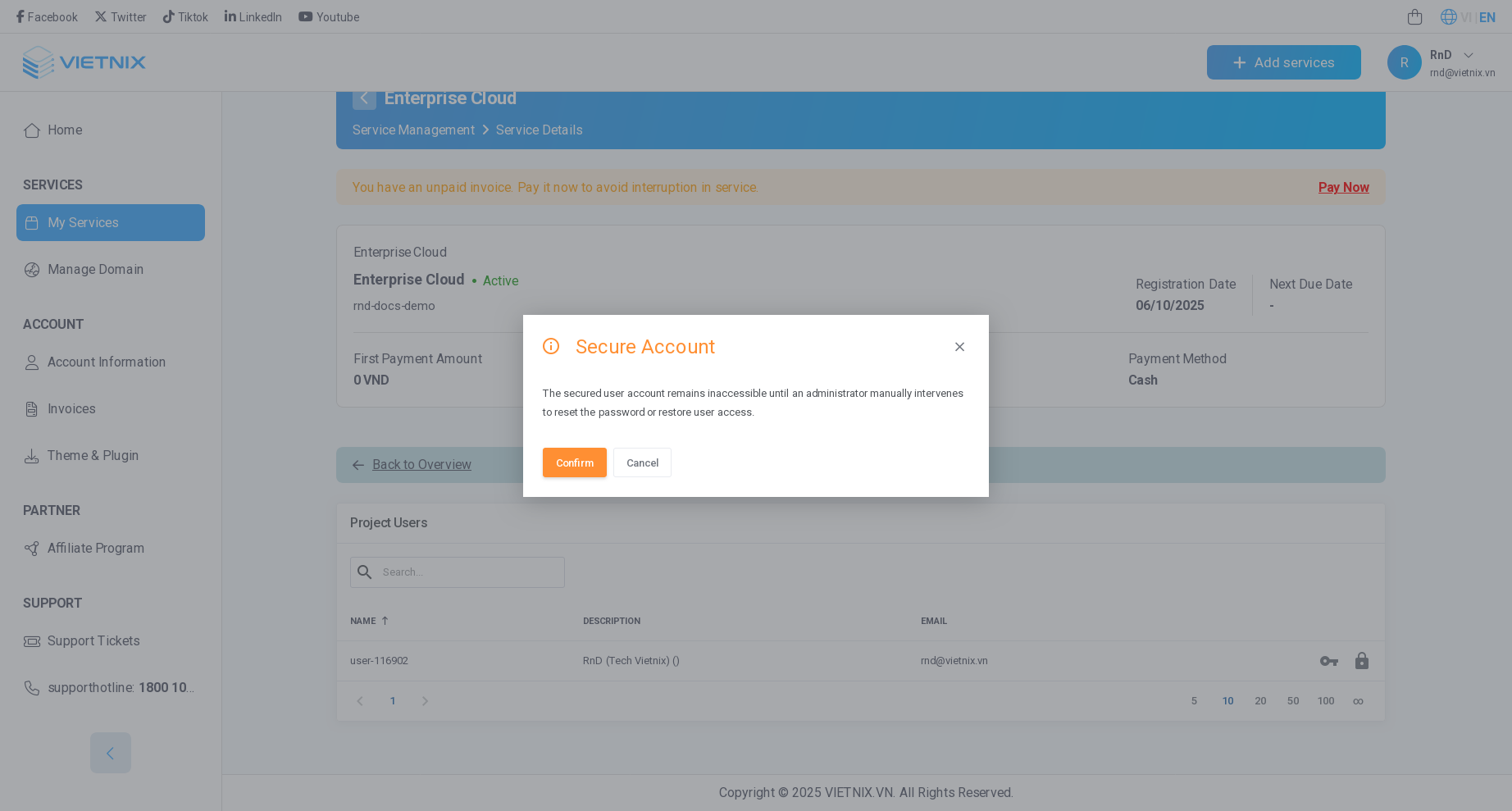Confirm securing the account

point(574,462)
